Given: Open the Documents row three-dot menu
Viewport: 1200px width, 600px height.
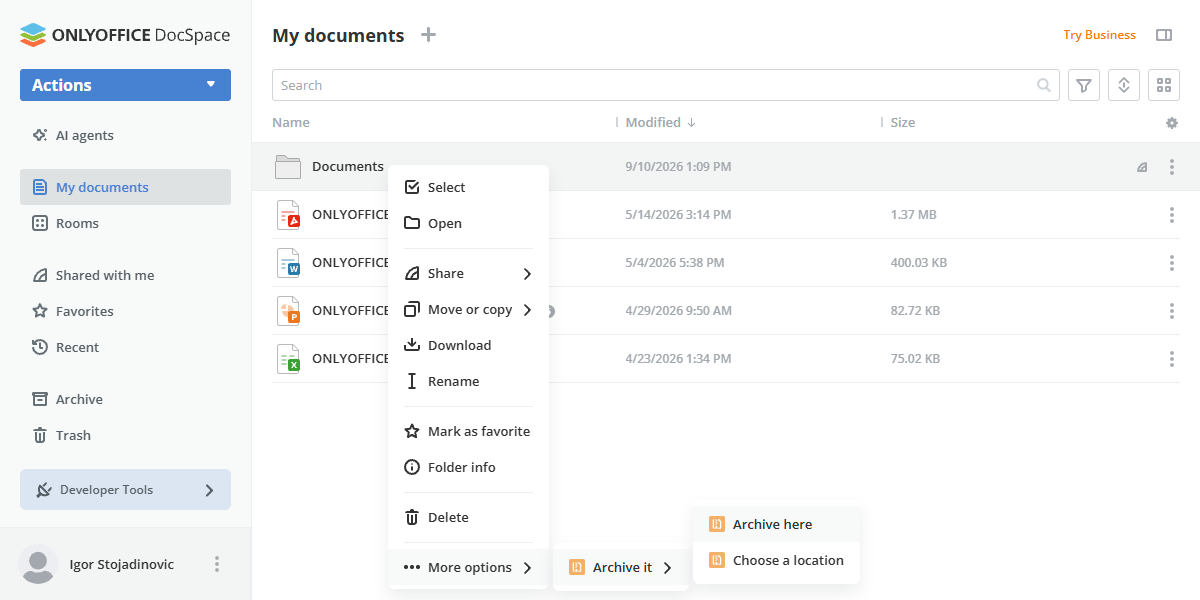Looking at the screenshot, I should [x=1172, y=167].
